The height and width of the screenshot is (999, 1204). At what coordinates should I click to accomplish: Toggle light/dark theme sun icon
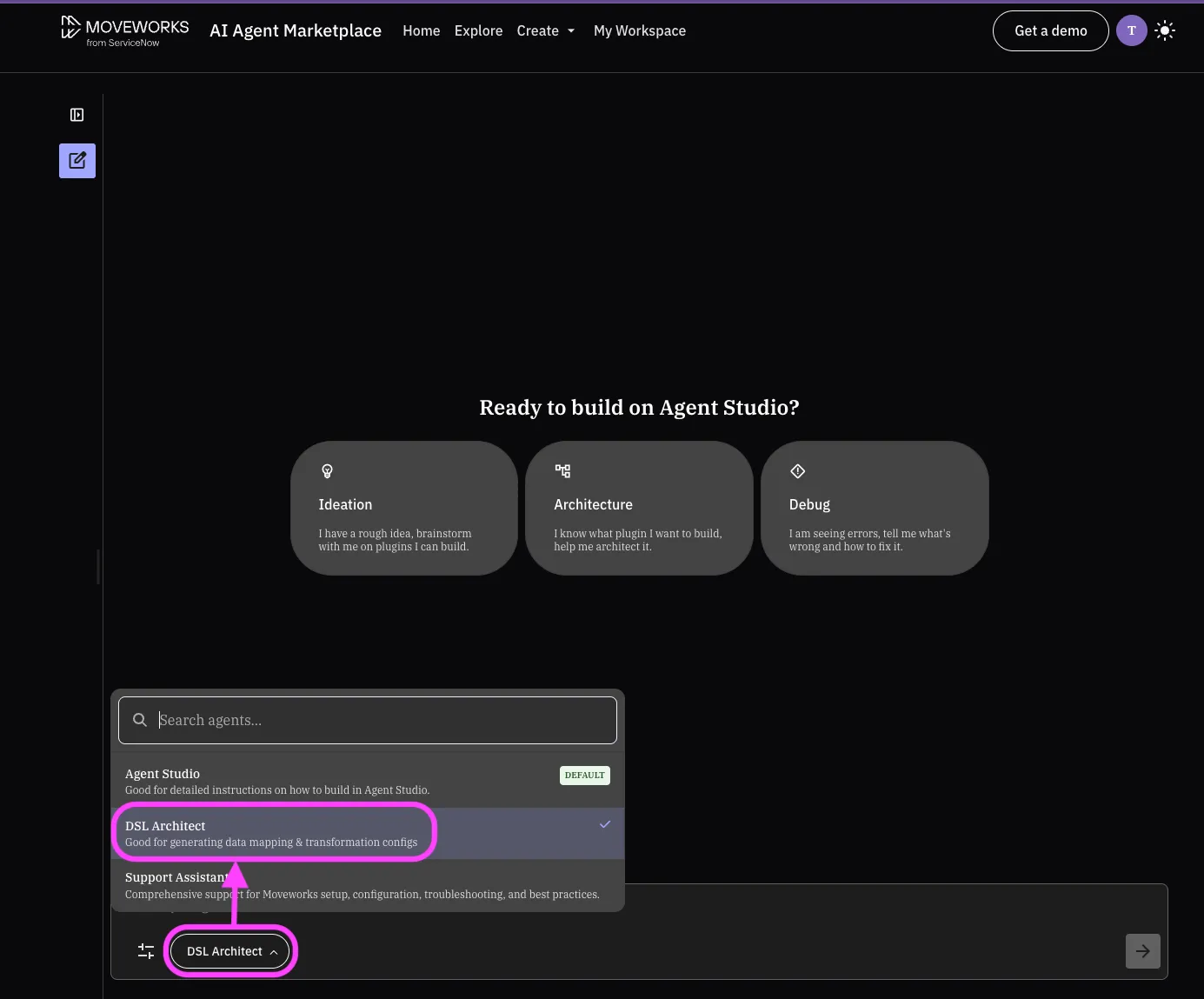pos(1165,30)
